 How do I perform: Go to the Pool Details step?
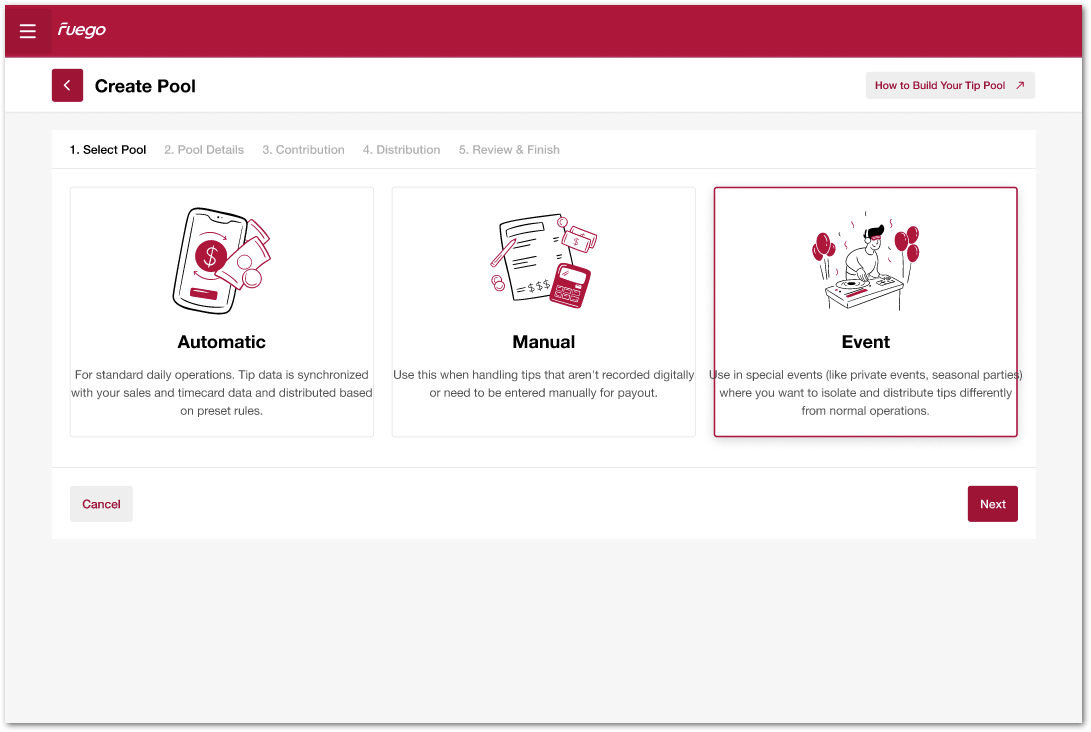click(x=204, y=150)
